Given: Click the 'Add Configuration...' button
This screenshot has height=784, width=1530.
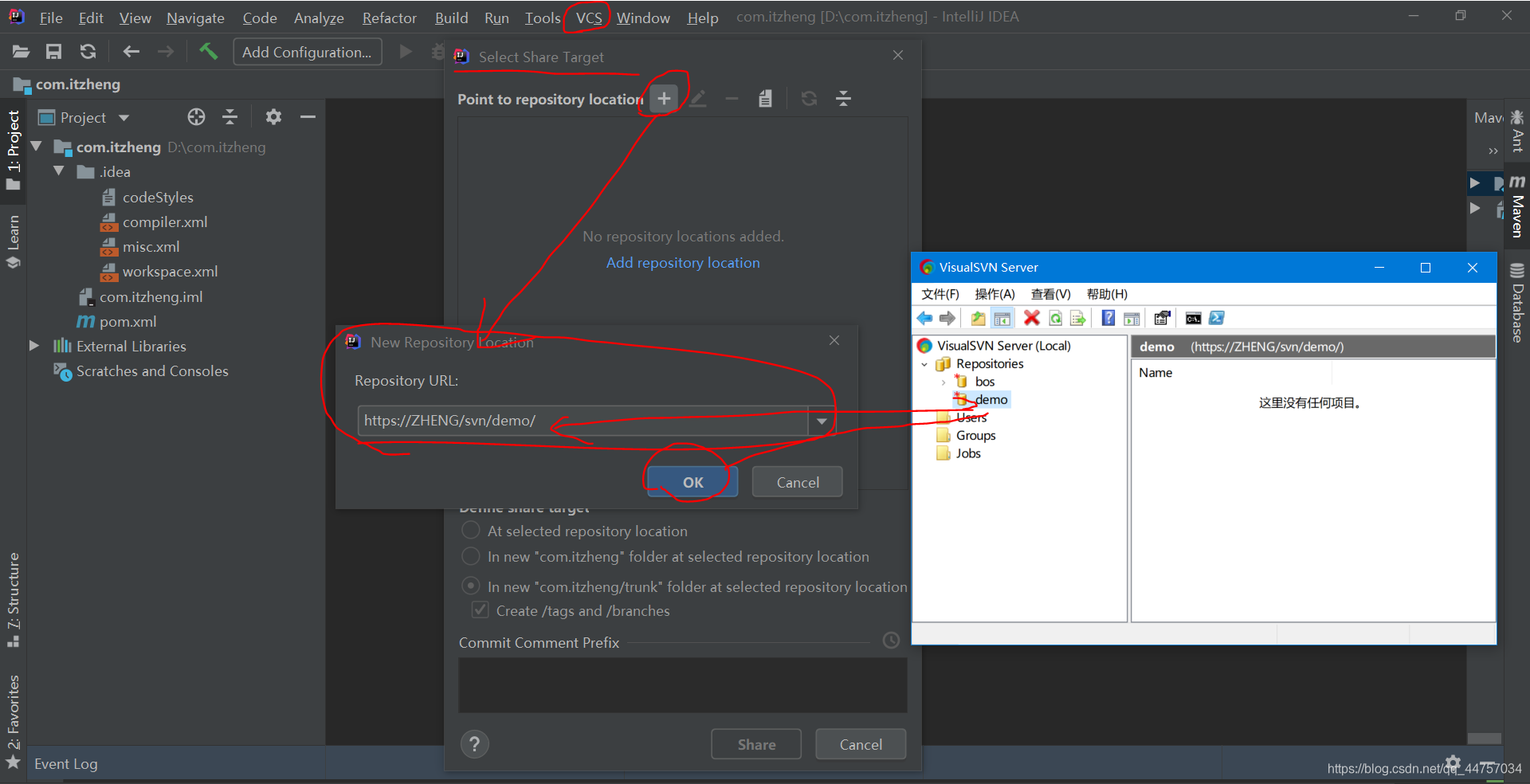Looking at the screenshot, I should 308,52.
